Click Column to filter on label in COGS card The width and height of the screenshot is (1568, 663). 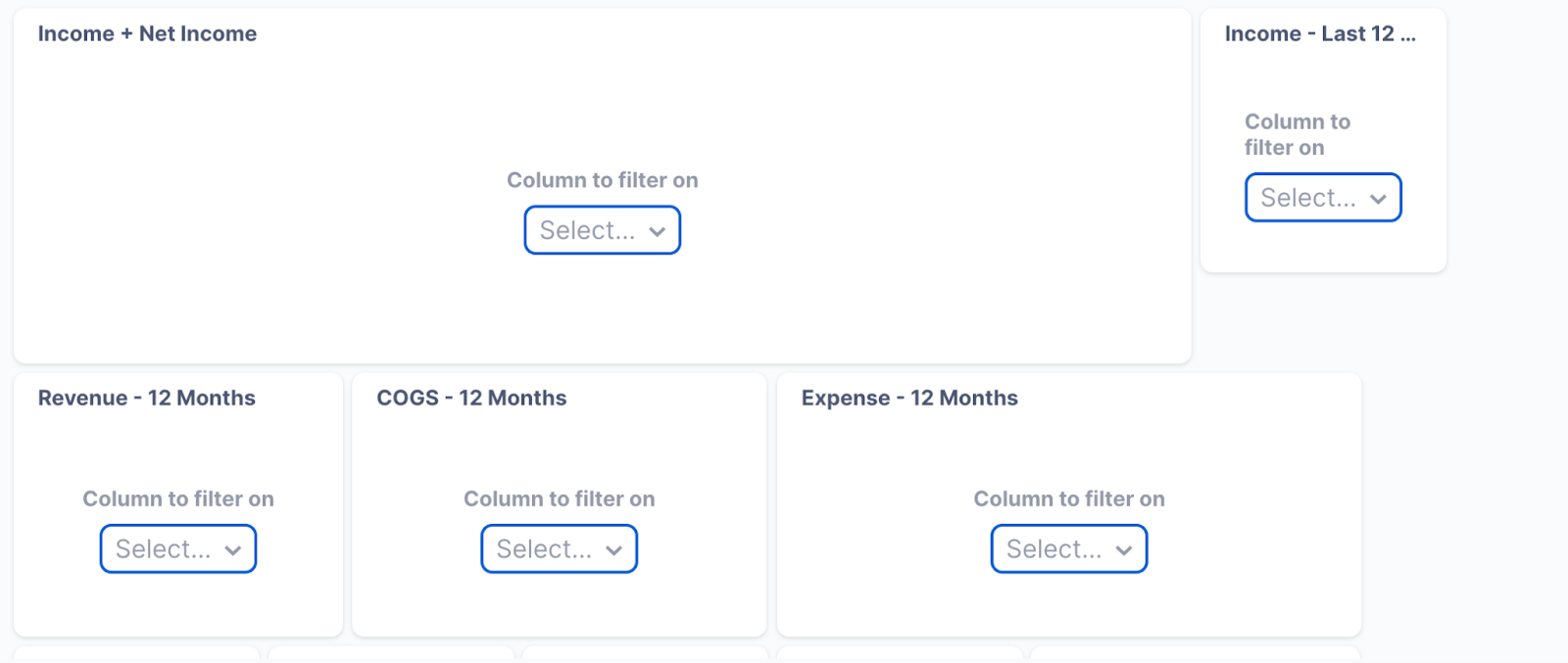pos(559,498)
